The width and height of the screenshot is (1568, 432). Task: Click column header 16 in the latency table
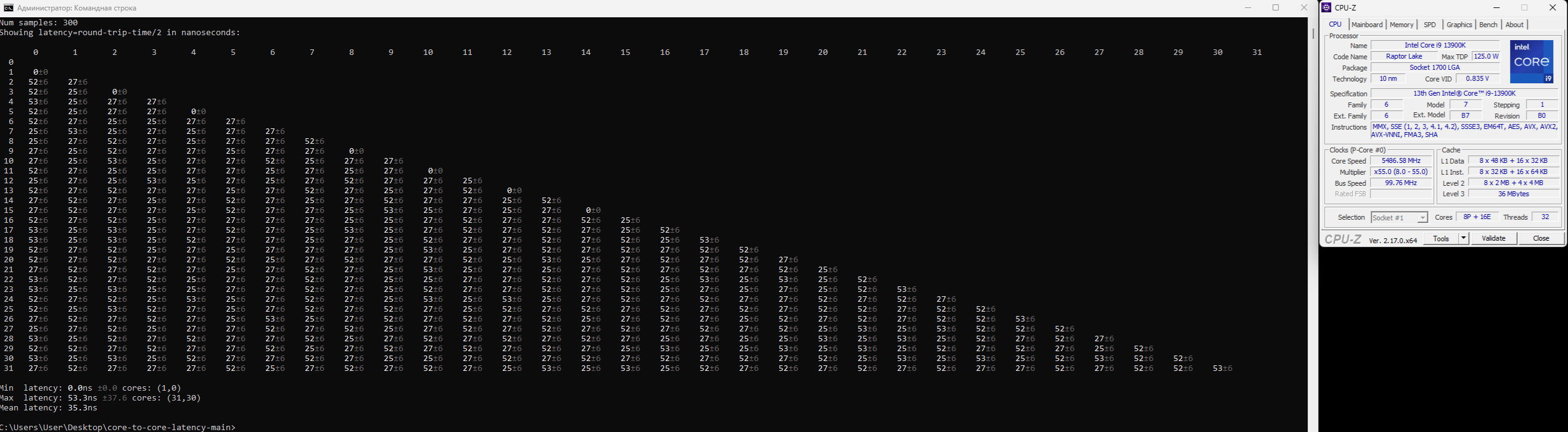pyautogui.click(x=665, y=52)
